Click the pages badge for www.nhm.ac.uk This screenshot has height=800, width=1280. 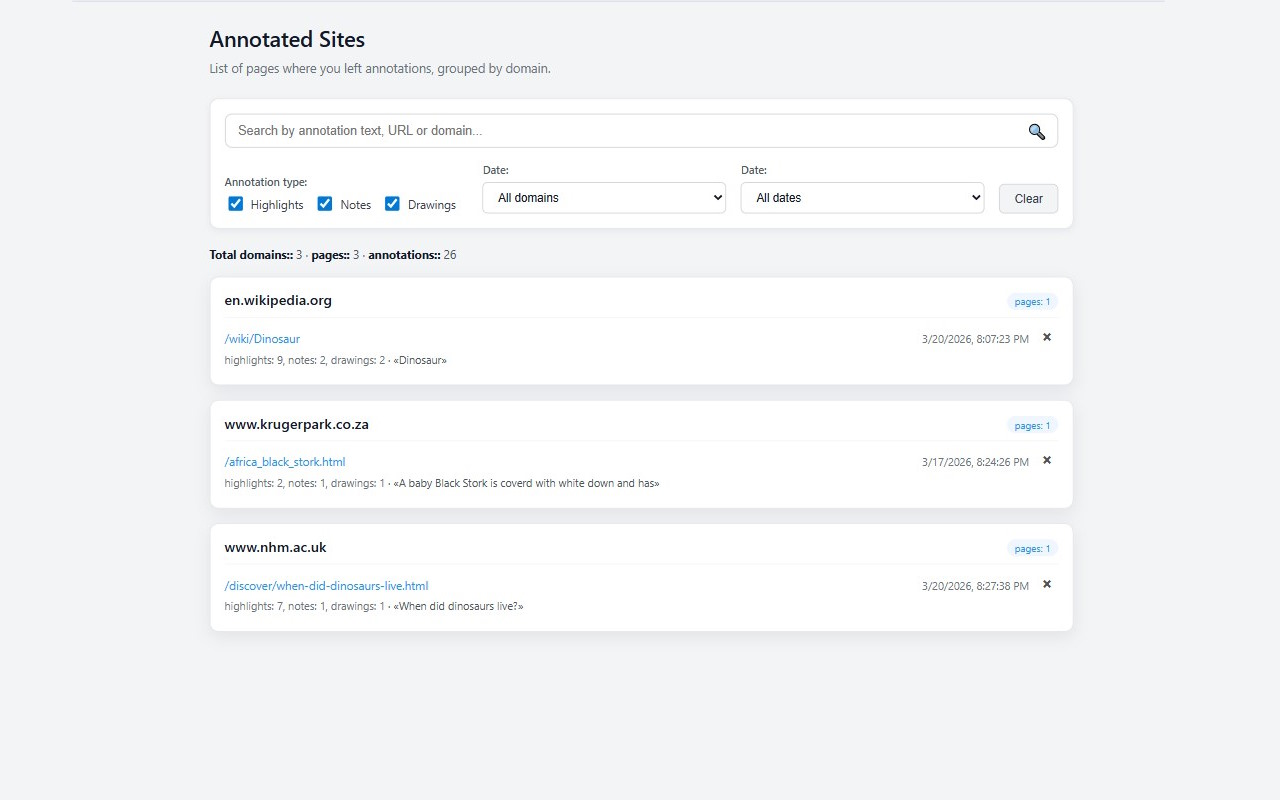coord(1032,548)
